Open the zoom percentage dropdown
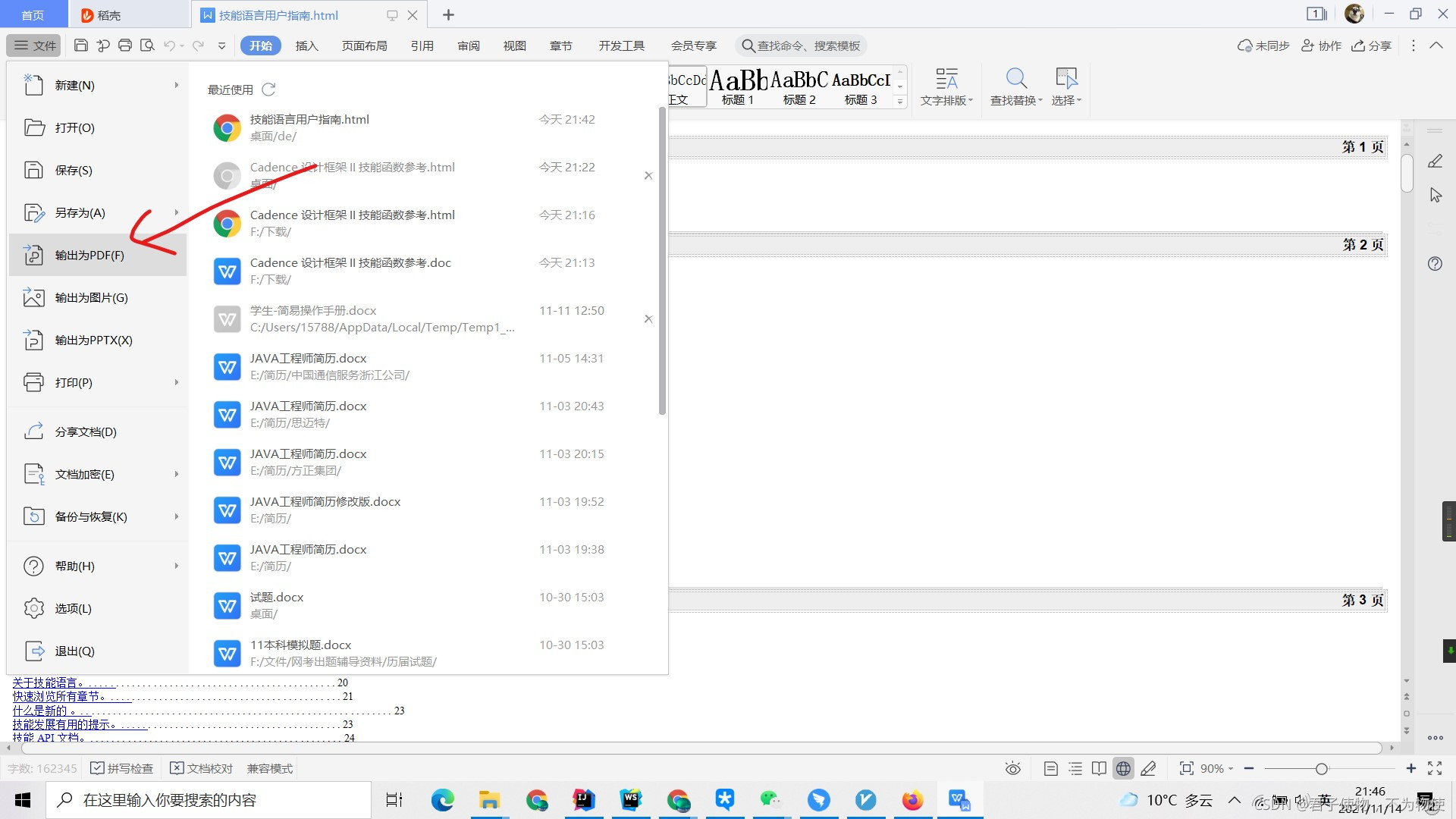The image size is (1456, 819). (1216, 769)
